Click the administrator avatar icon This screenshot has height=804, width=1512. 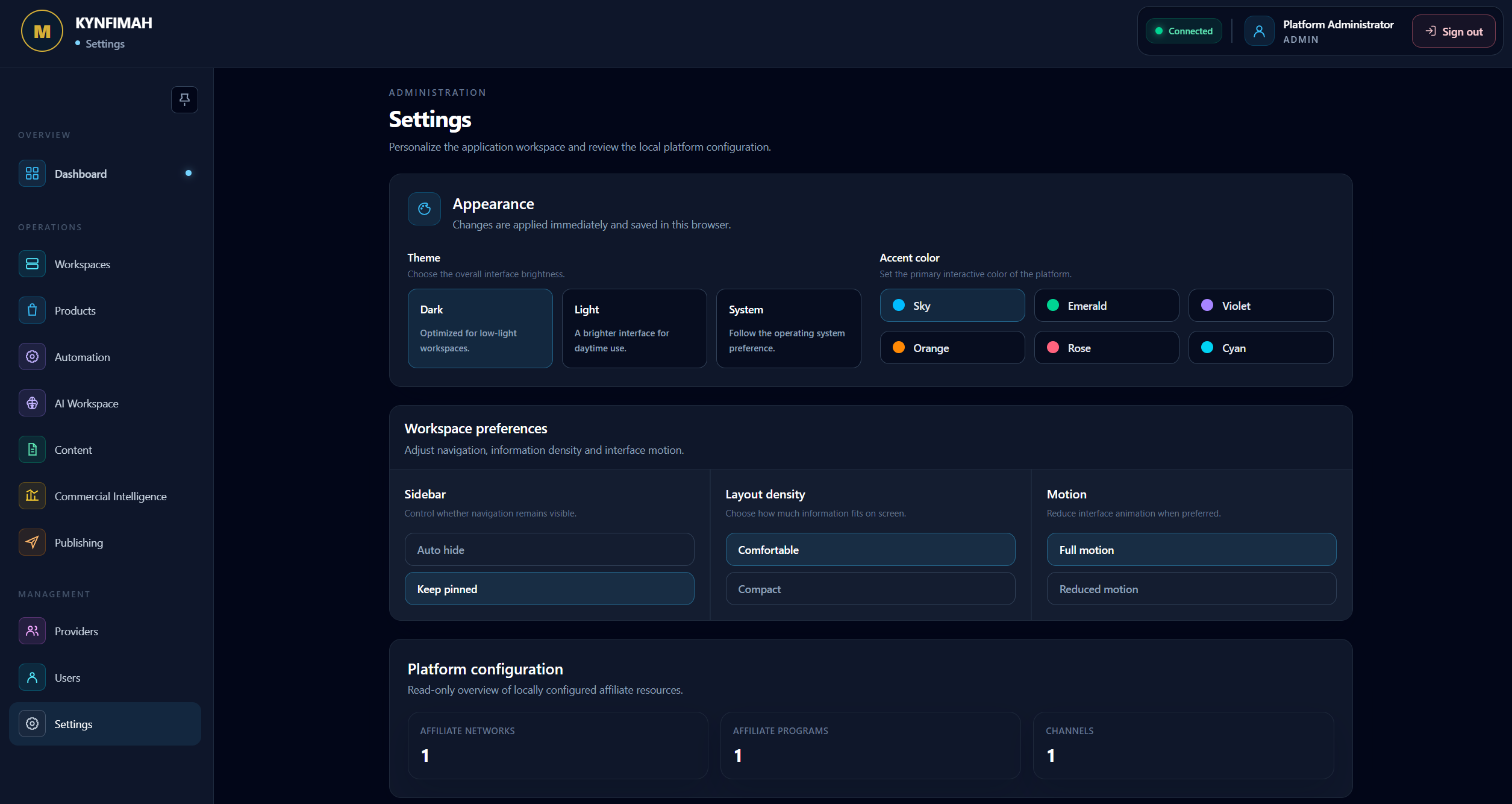[x=1259, y=31]
